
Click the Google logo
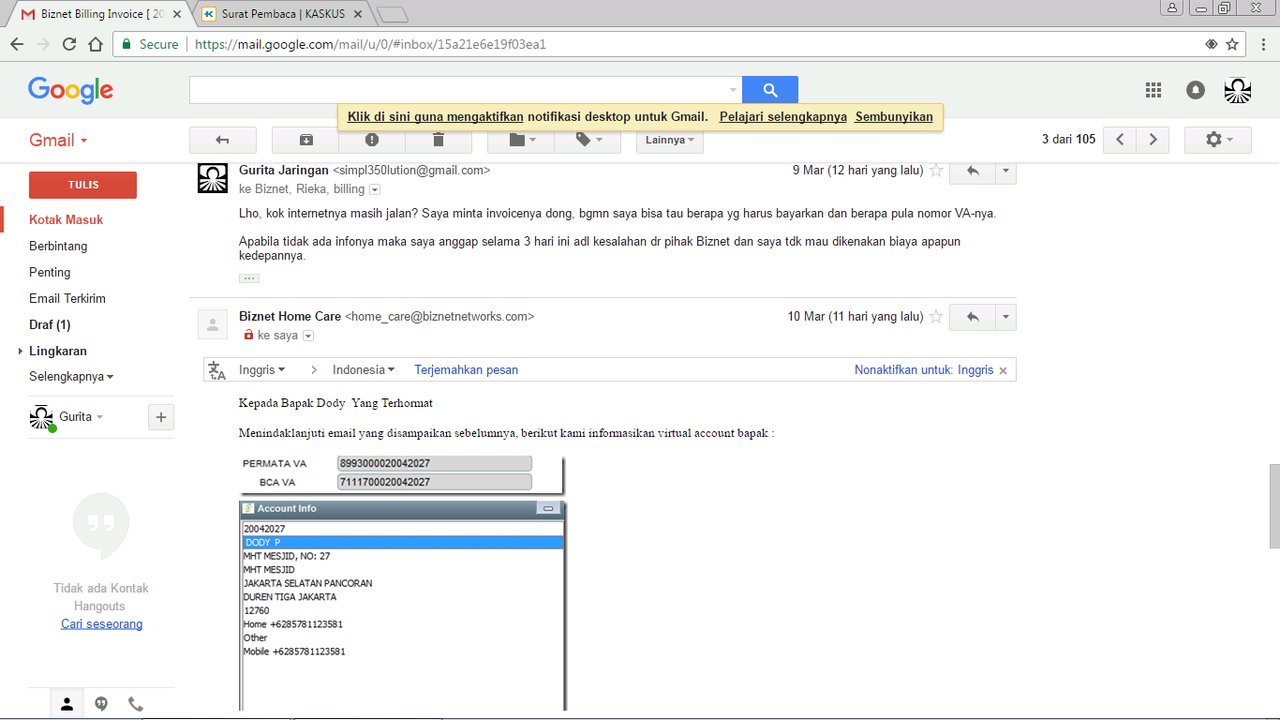click(x=70, y=90)
